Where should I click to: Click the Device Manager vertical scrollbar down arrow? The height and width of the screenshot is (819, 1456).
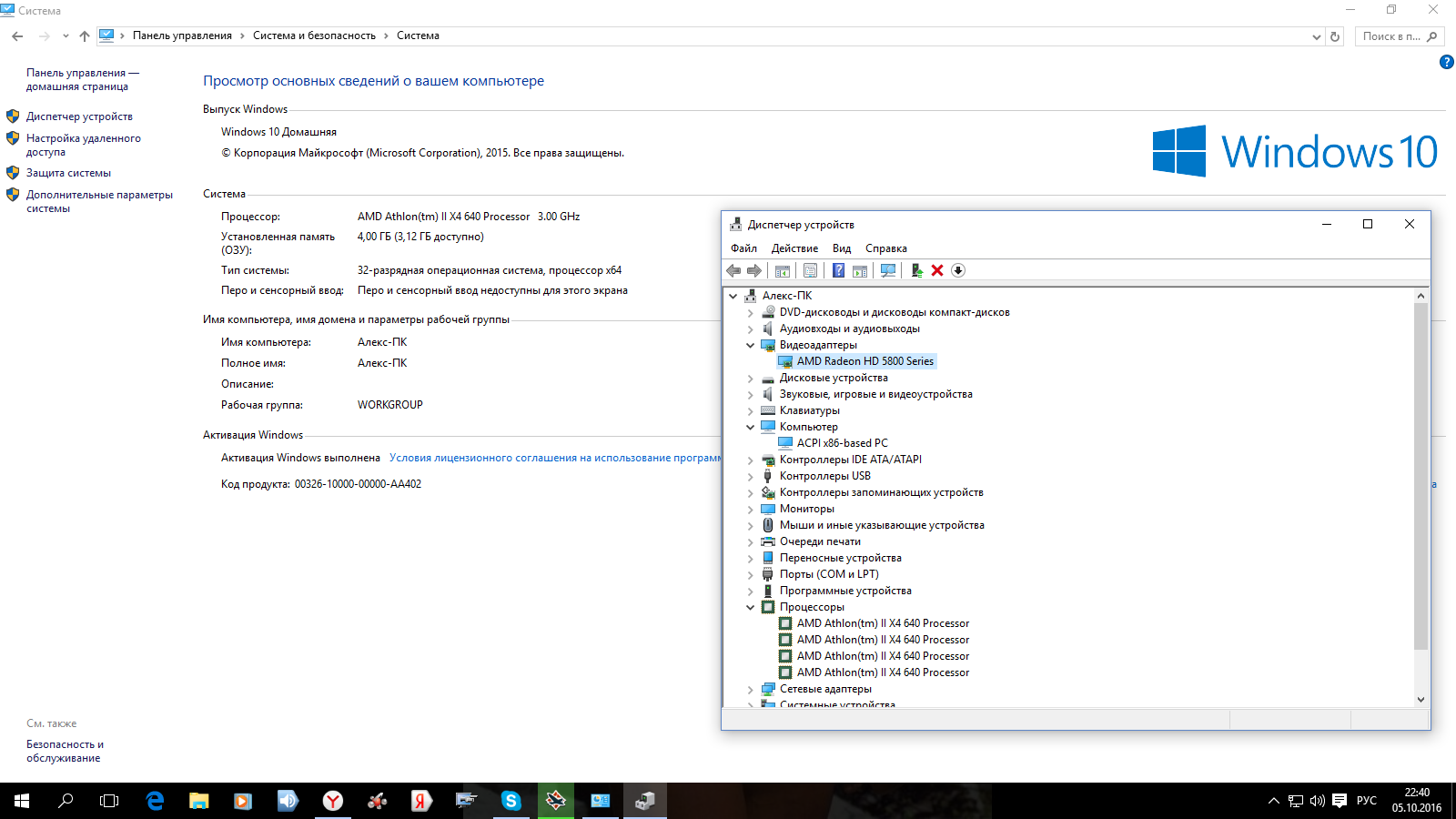click(x=1421, y=700)
